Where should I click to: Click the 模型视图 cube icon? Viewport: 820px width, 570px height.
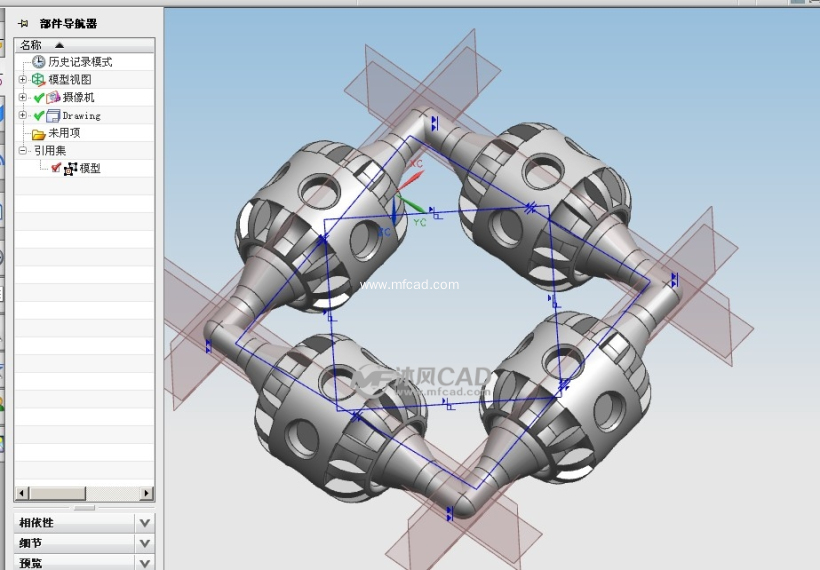click(x=39, y=80)
